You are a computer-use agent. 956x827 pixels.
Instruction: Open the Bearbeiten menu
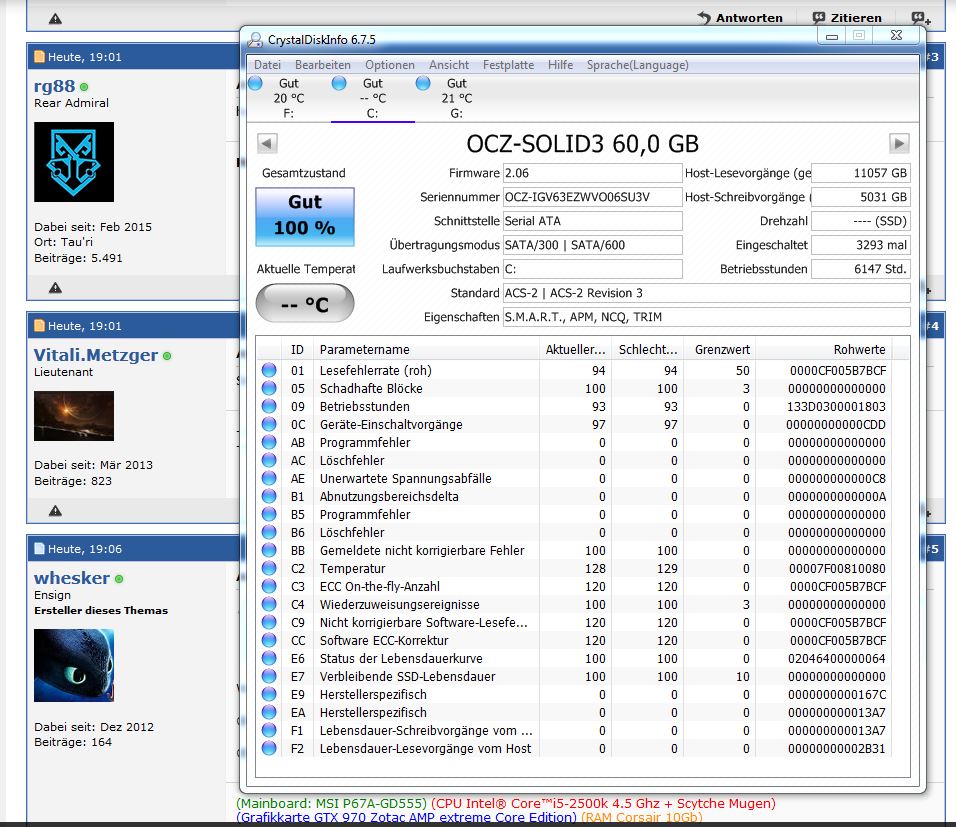(x=323, y=65)
